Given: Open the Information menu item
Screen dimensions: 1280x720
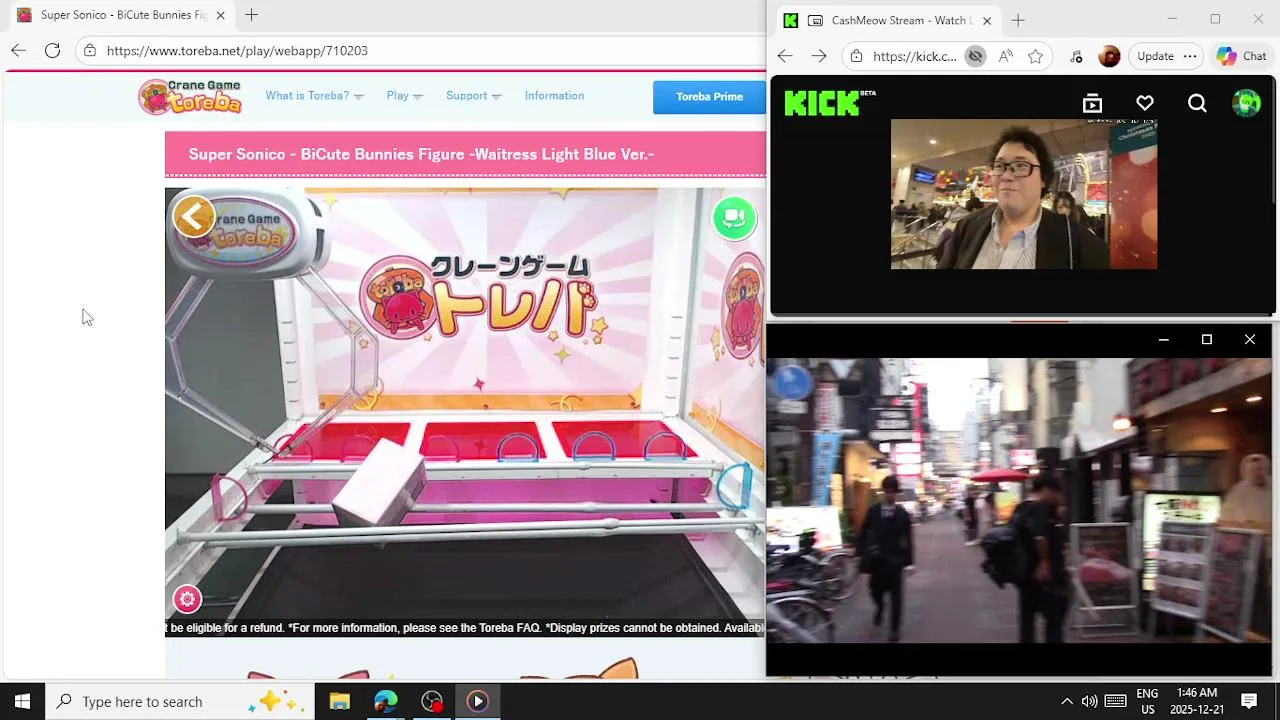Looking at the screenshot, I should (554, 96).
